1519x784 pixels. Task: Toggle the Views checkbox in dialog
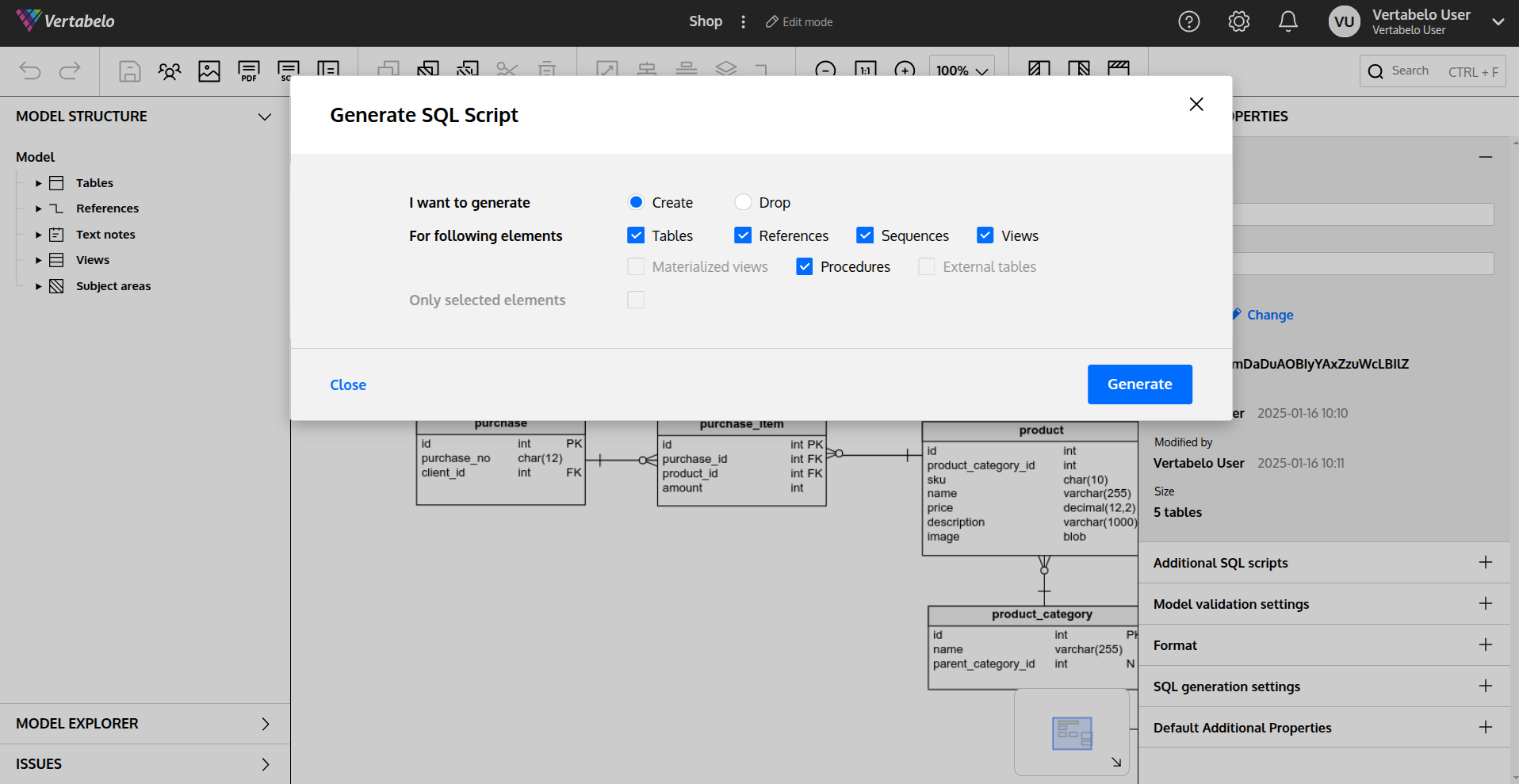point(985,235)
